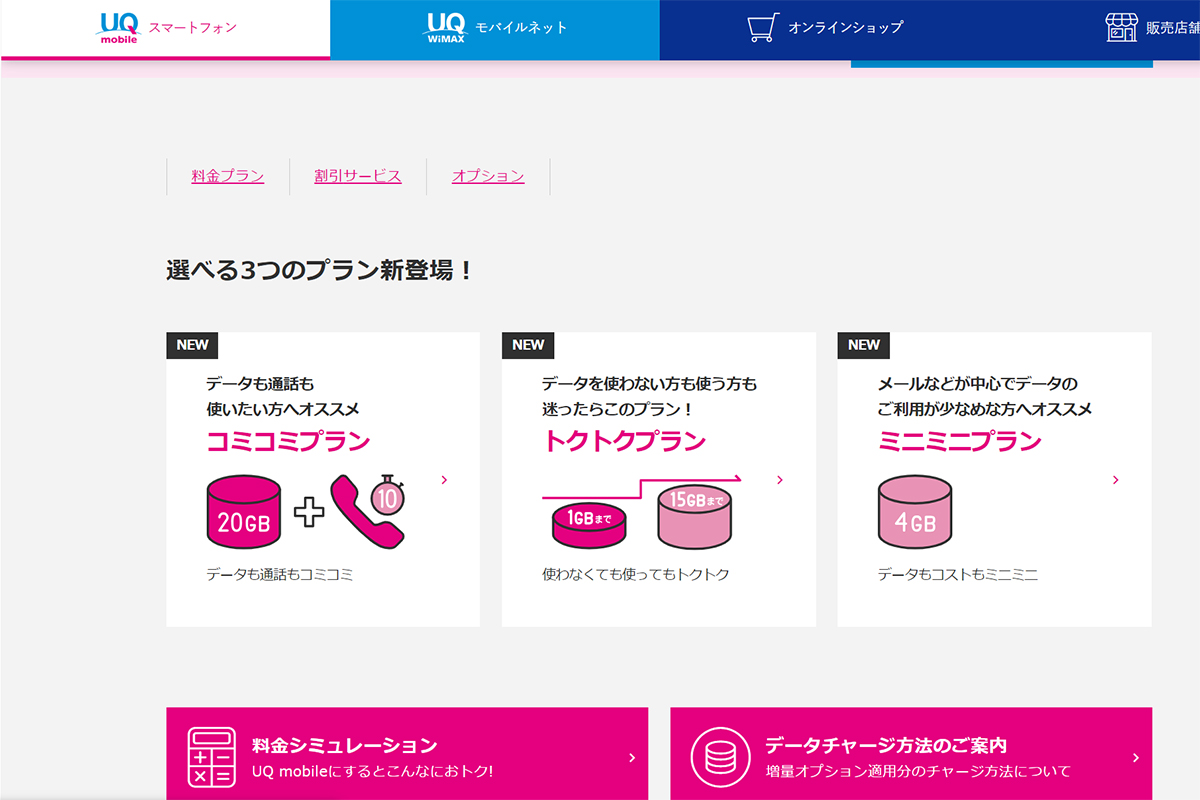The width and height of the screenshot is (1200, 800).
Task: Expand the トクトクプラン card arrow
Action: pyautogui.click(x=780, y=480)
